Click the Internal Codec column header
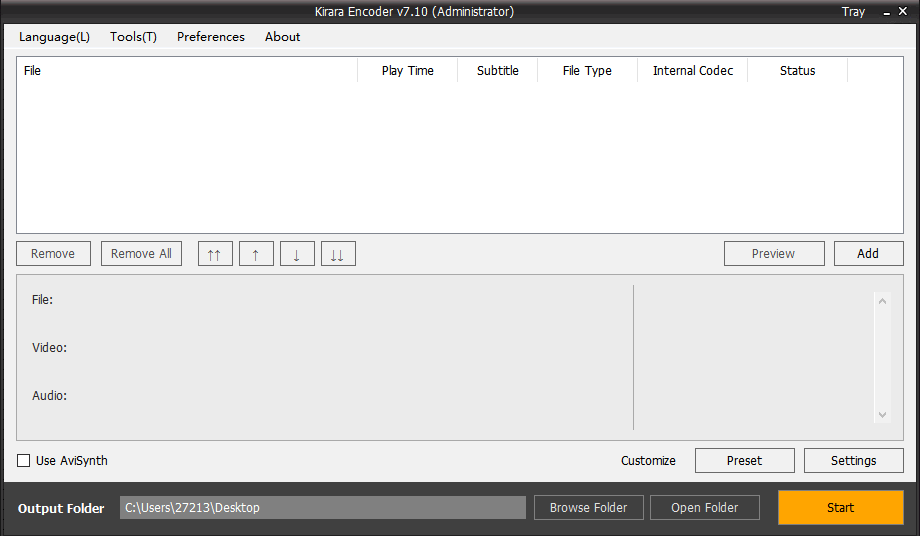The image size is (922, 536). (693, 71)
